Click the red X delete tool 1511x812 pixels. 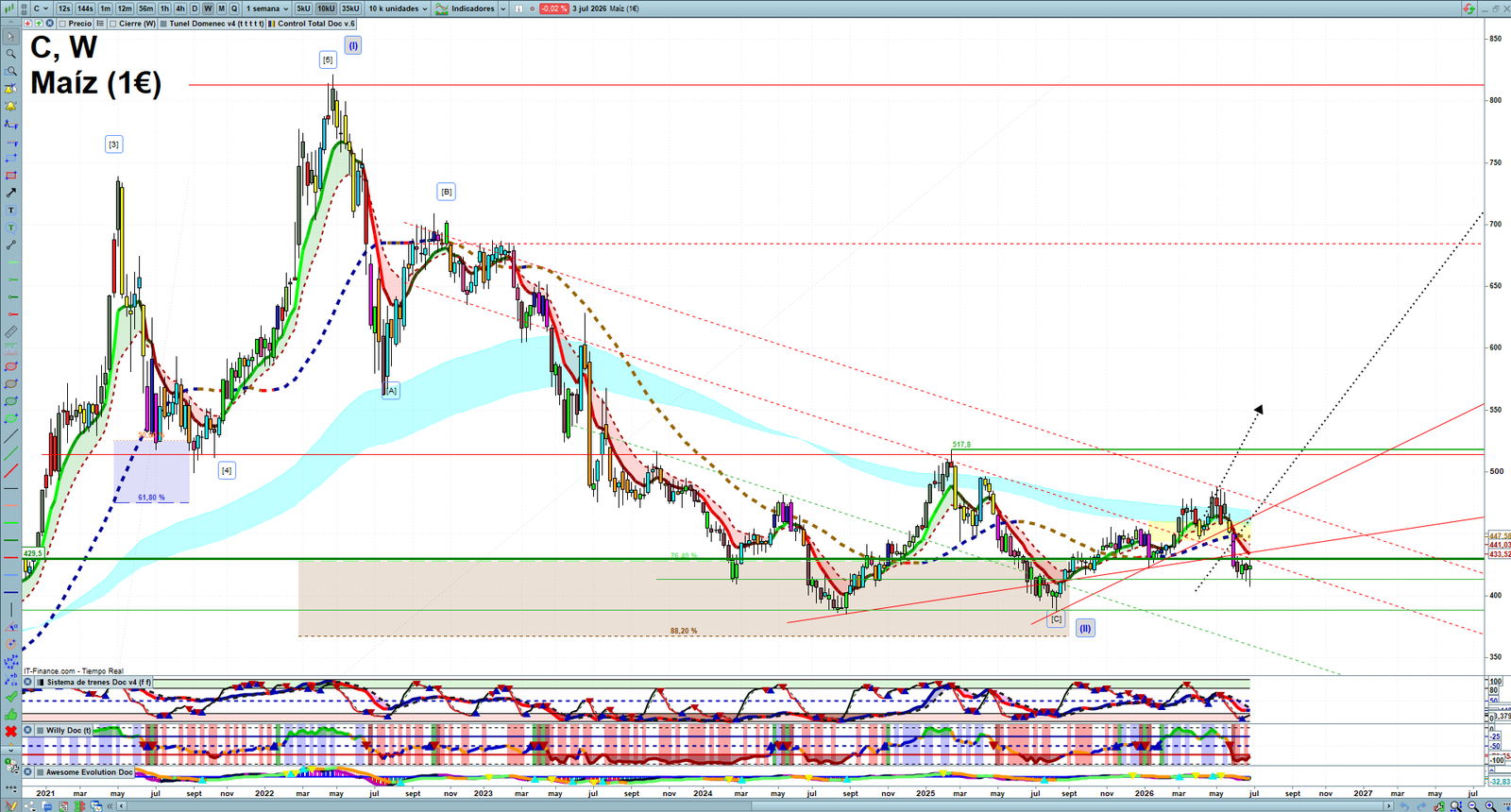pyautogui.click(x=11, y=732)
